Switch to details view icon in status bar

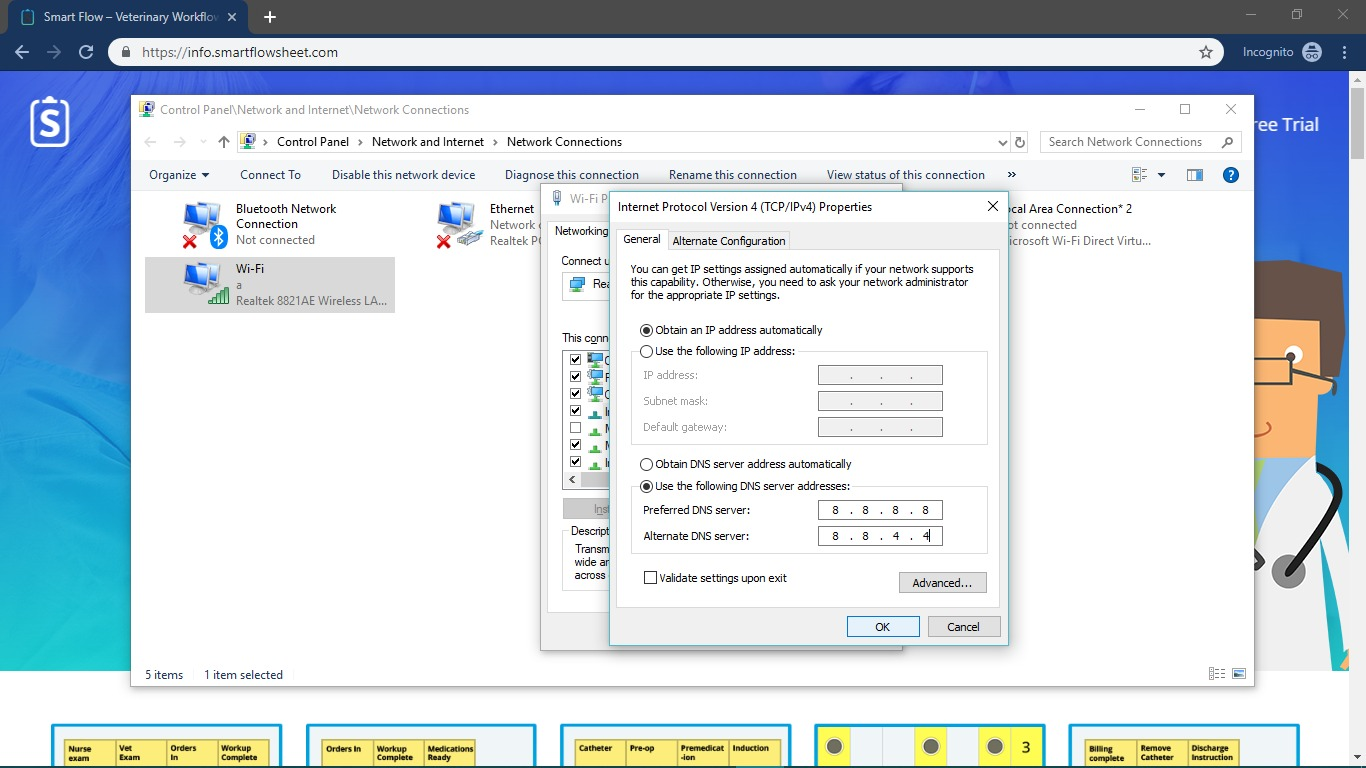[1217, 674]
